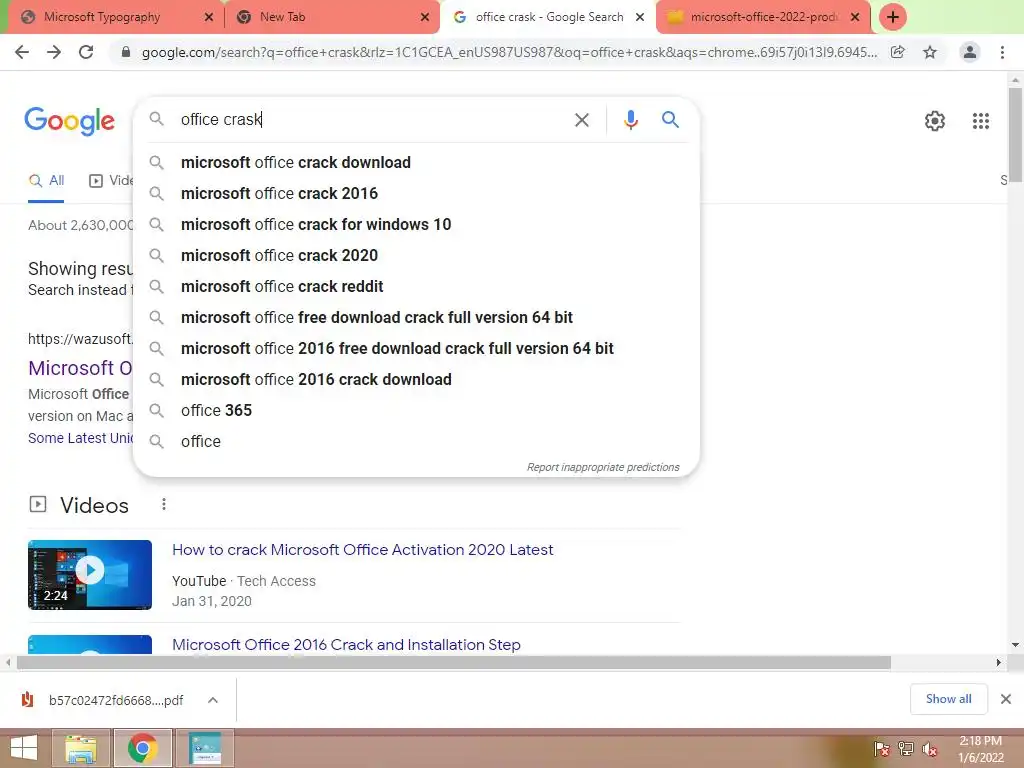Bookmark this page with the star icon
The image size is (1024, 768).
click(x=930, y=52)
